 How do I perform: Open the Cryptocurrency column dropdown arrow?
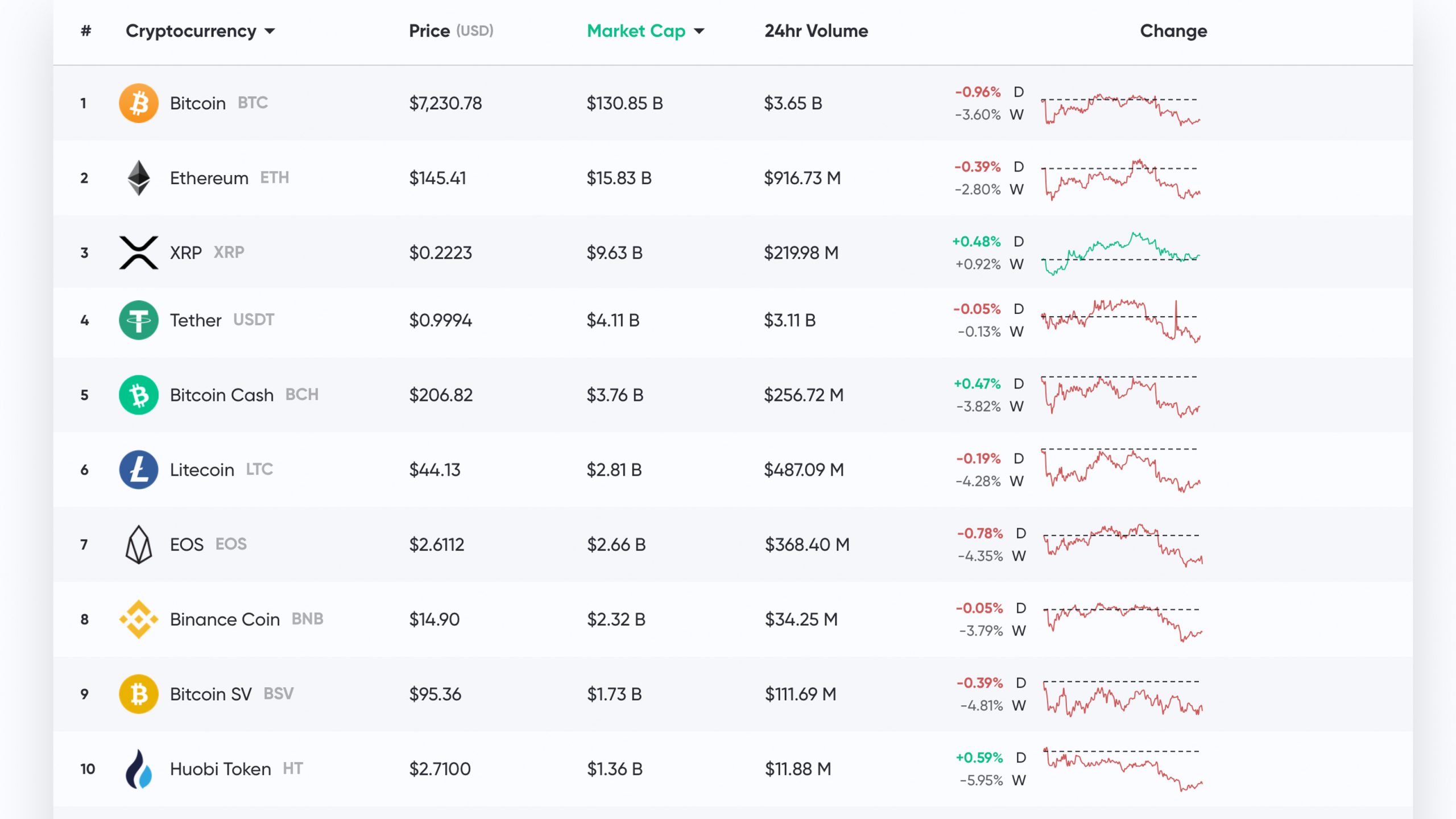point(270,31)
